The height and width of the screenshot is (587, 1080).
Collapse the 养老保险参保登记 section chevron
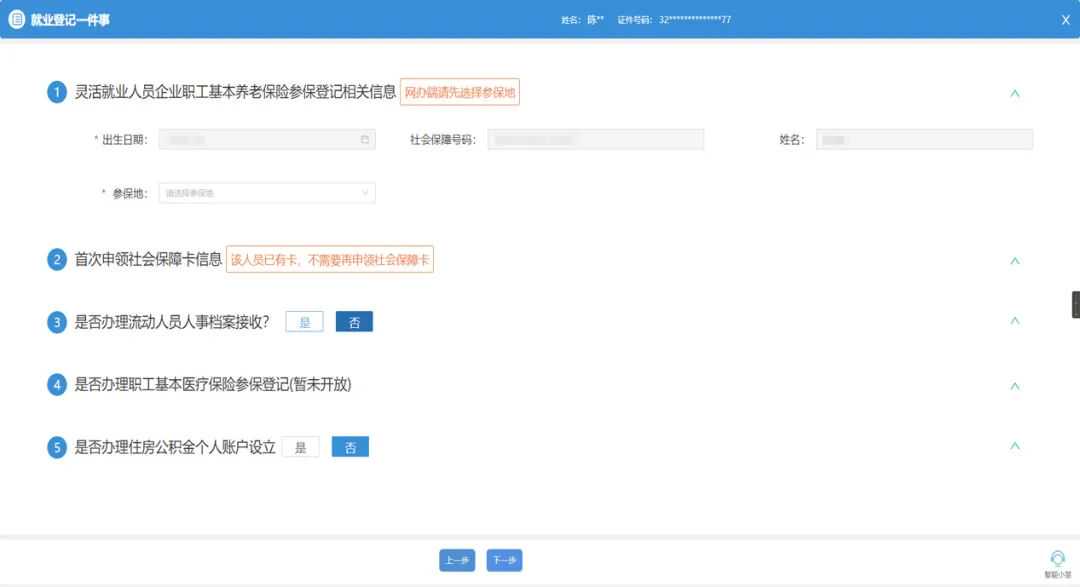(1015, 94)
